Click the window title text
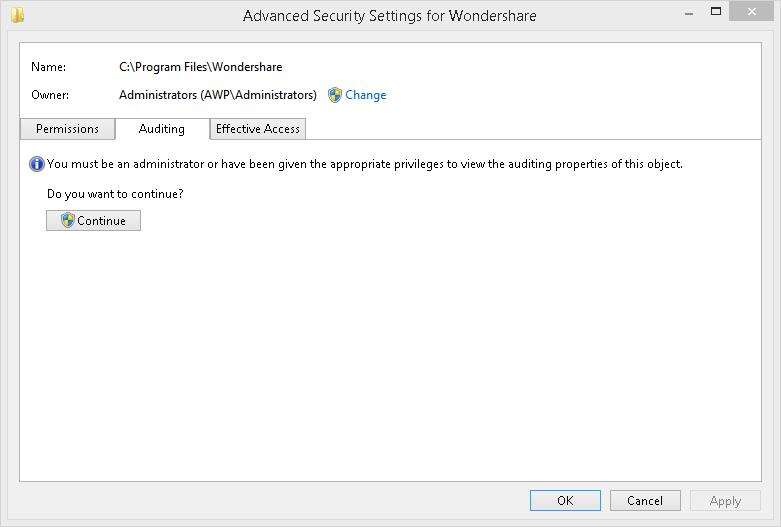 [x=390, y=16]
